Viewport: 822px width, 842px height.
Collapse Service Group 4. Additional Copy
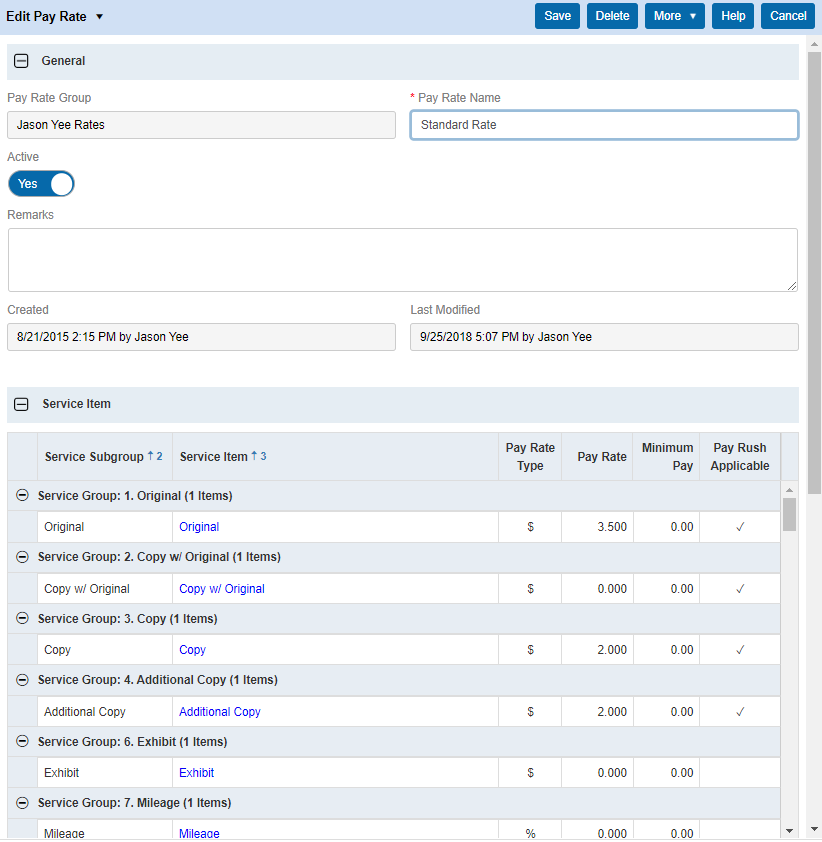point(23,680)
